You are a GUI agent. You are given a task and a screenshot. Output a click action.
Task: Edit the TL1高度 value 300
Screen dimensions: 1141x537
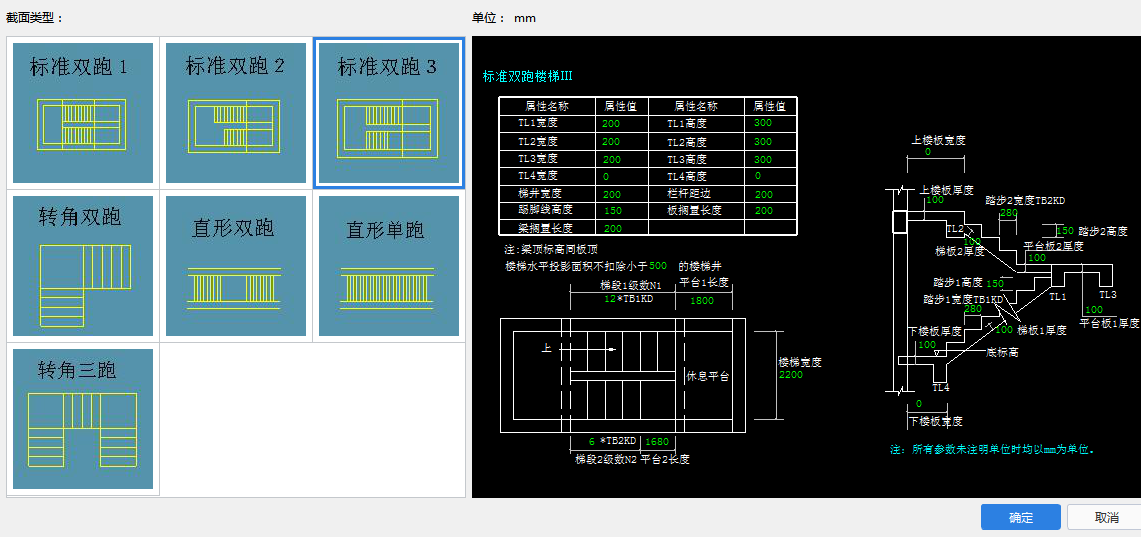tap(763, 123)
